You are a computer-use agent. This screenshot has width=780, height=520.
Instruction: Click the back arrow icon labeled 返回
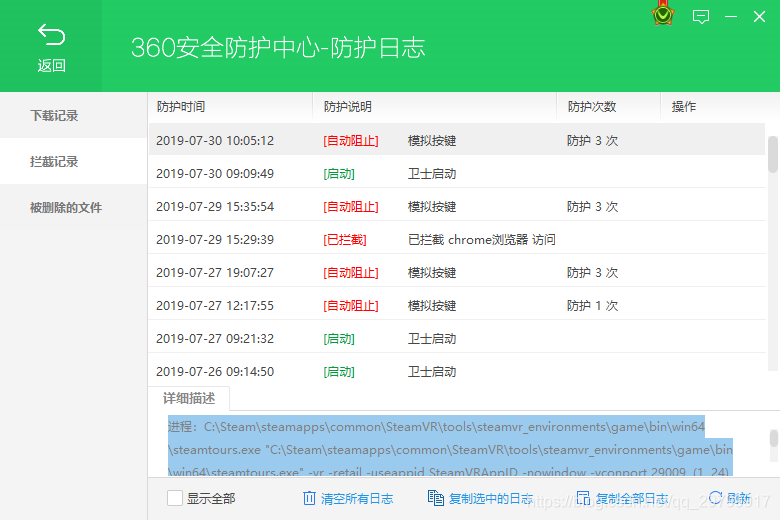point(51,35)
